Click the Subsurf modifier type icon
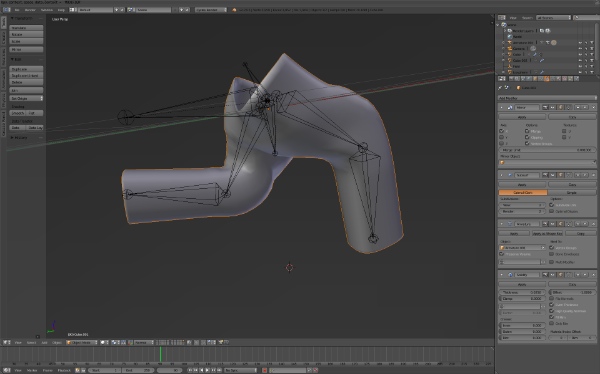This screenshot has width=600, height=374. pos(510,175)
